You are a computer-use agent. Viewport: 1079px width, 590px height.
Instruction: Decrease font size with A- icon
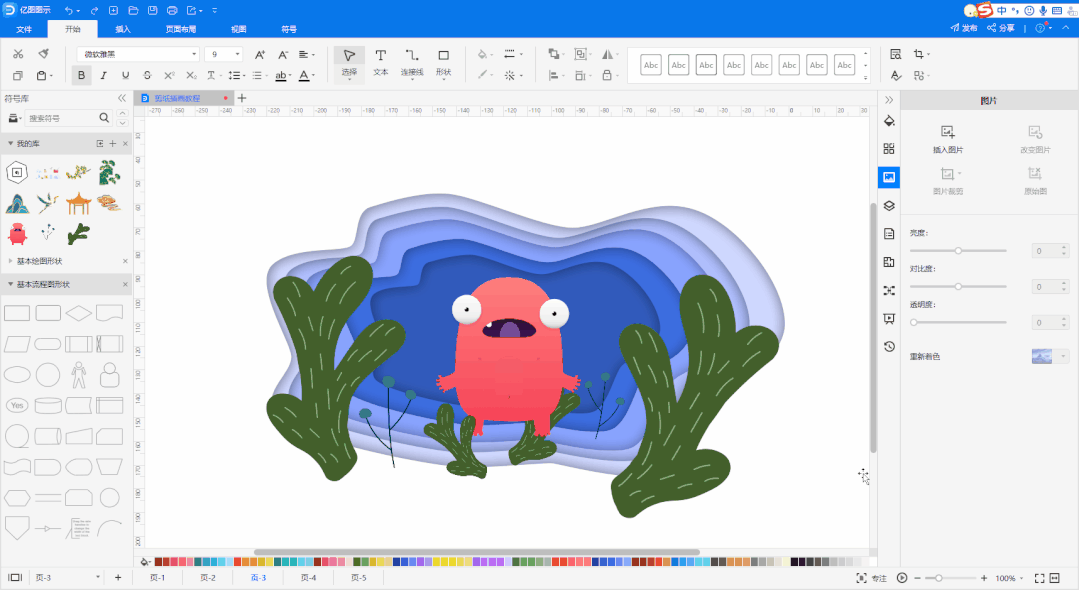[283, 54]
